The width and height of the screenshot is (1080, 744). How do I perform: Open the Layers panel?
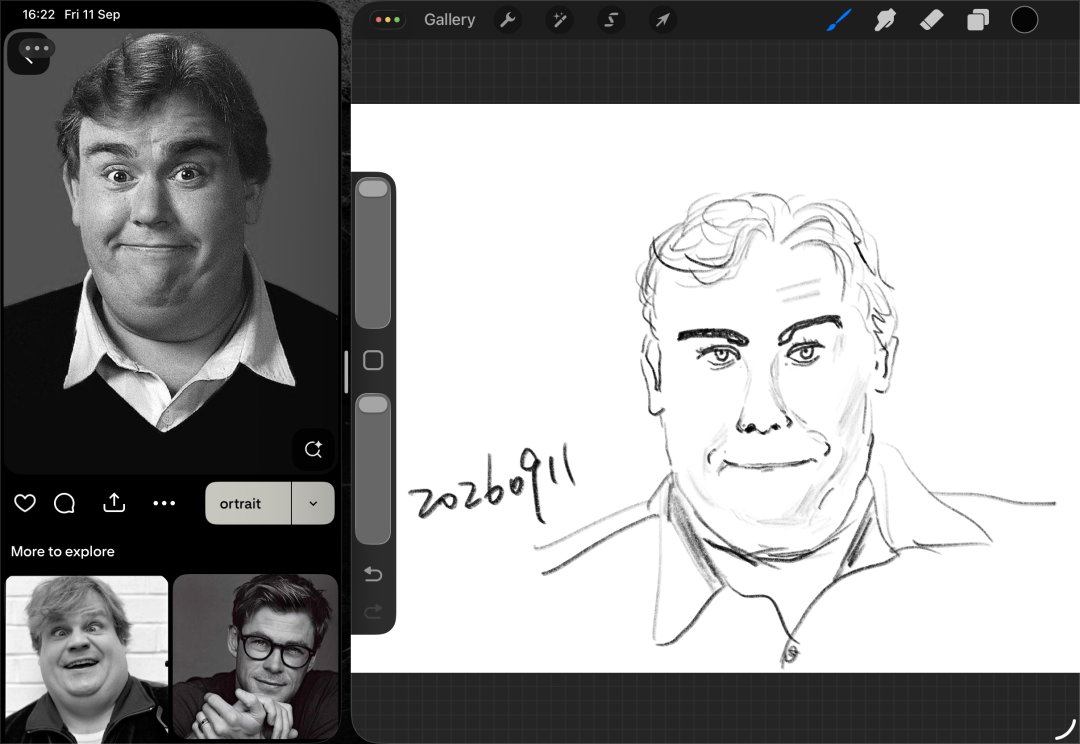(x=978, y=20)
